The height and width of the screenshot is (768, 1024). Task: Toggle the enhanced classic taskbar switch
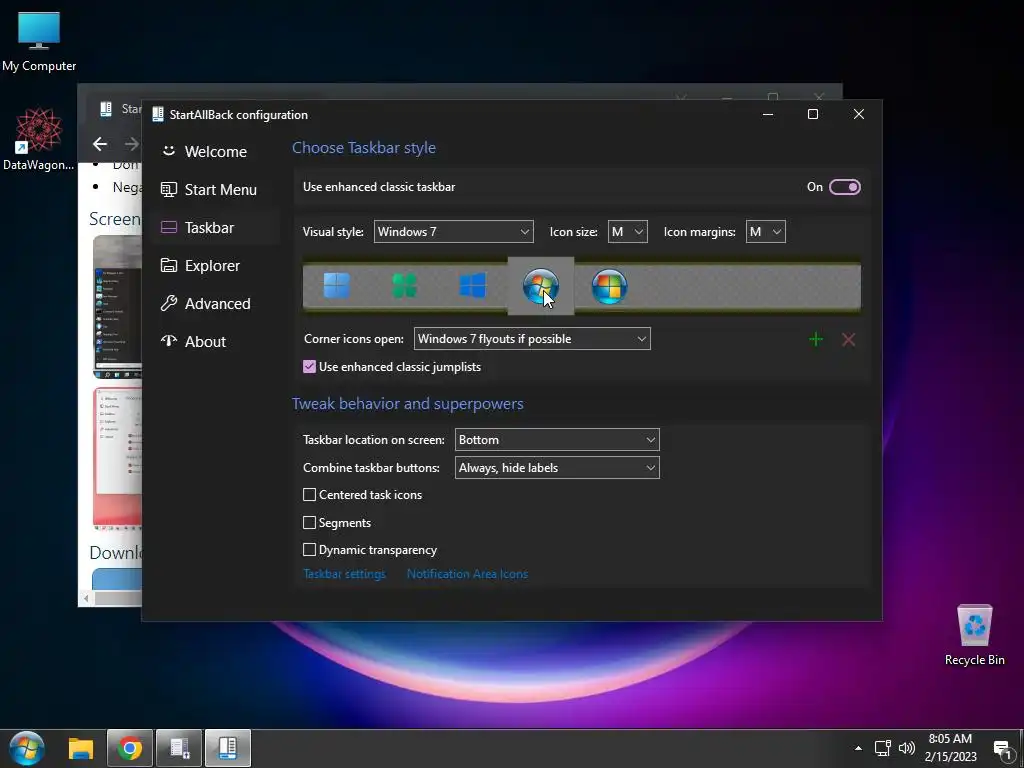click(844, 187)
